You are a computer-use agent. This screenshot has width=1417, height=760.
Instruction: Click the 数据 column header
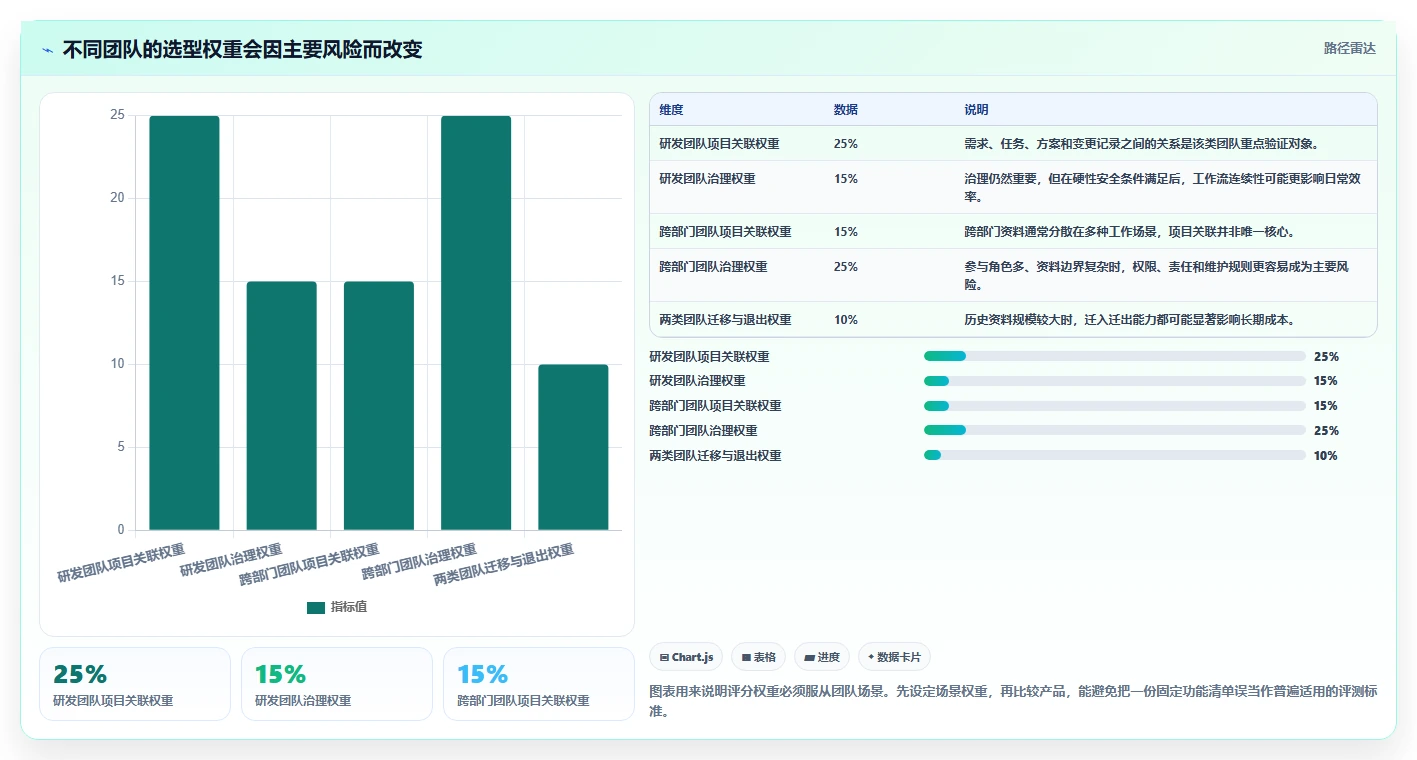tap(845, 110)
